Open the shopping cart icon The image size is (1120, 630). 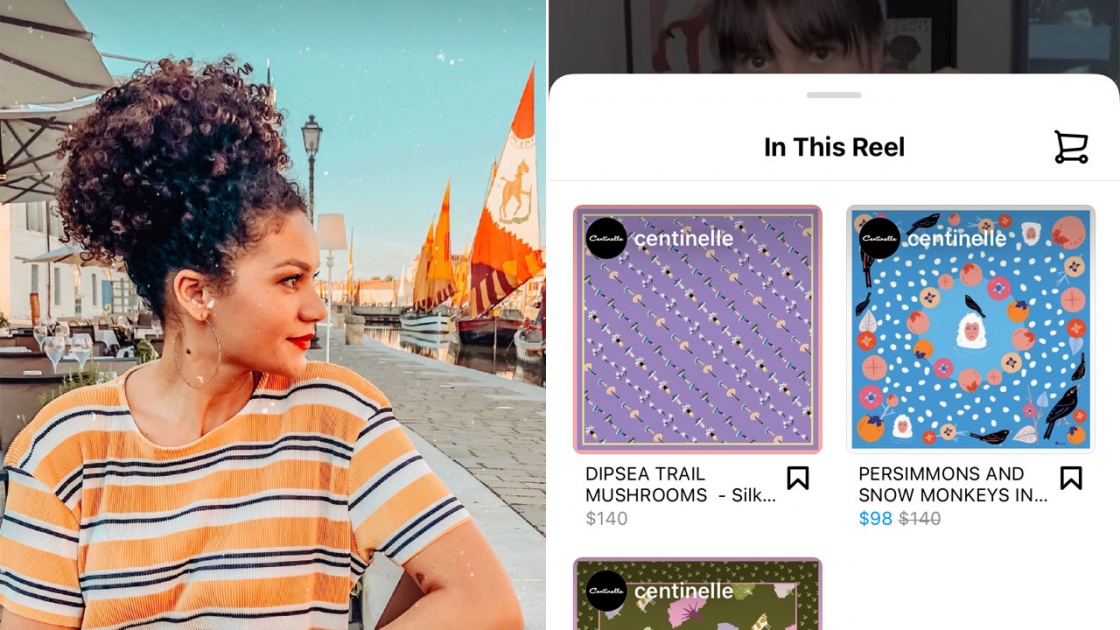tap(1071, 147)
